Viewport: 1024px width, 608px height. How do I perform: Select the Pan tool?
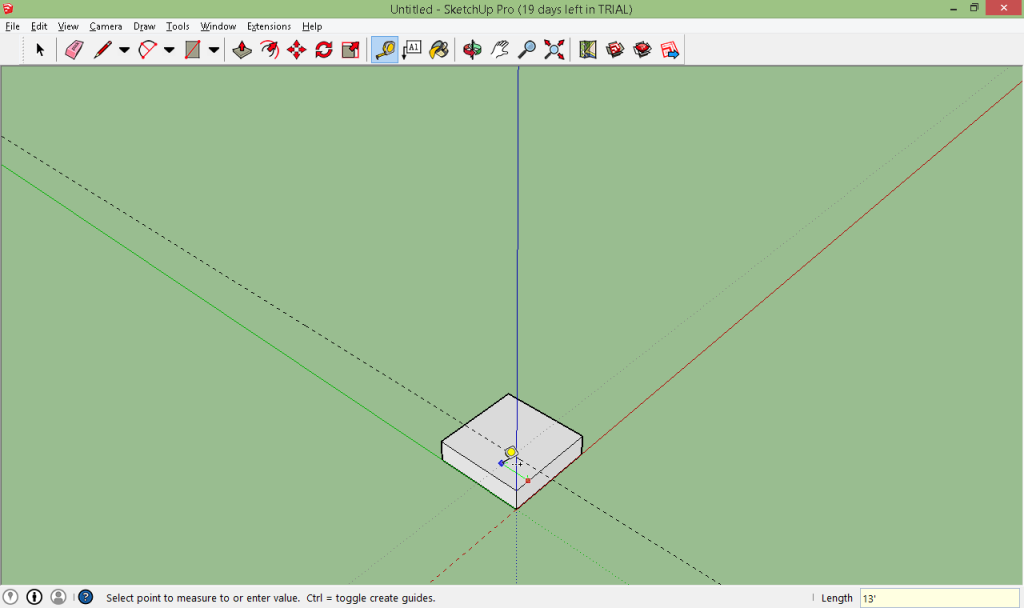pos(498,48)
